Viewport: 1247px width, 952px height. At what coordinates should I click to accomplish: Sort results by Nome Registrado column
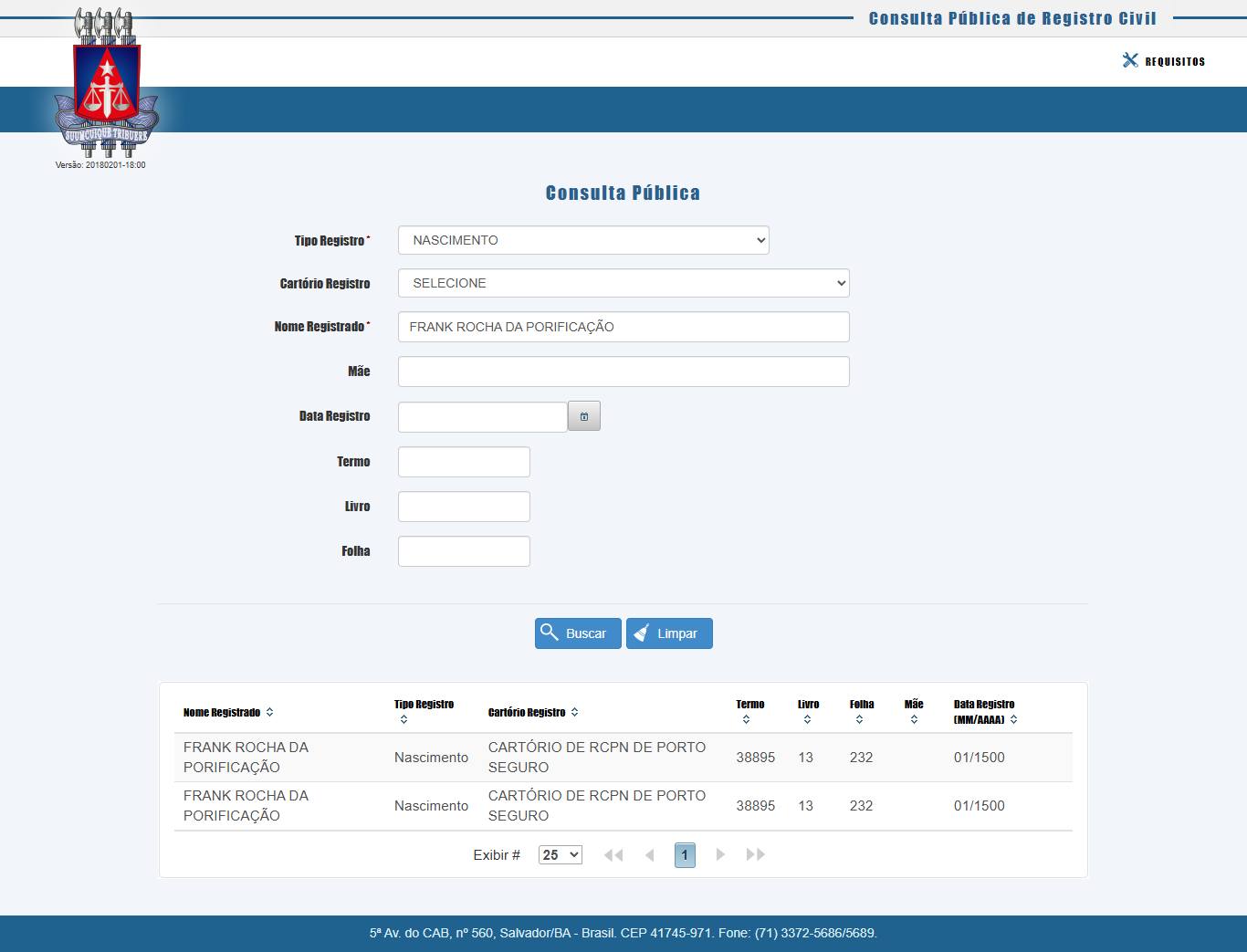click(269, 713)
